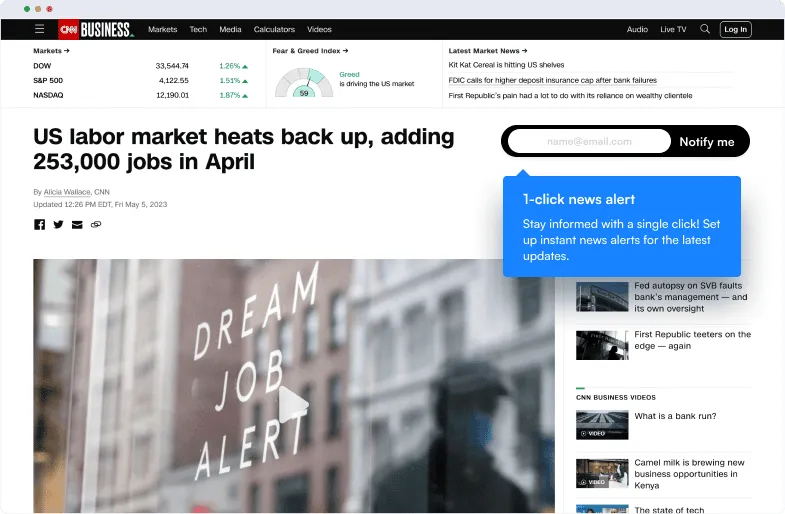The image size is (785, 514).
Task: Click the Fear & Greed gauge
Action: point(304,83)
